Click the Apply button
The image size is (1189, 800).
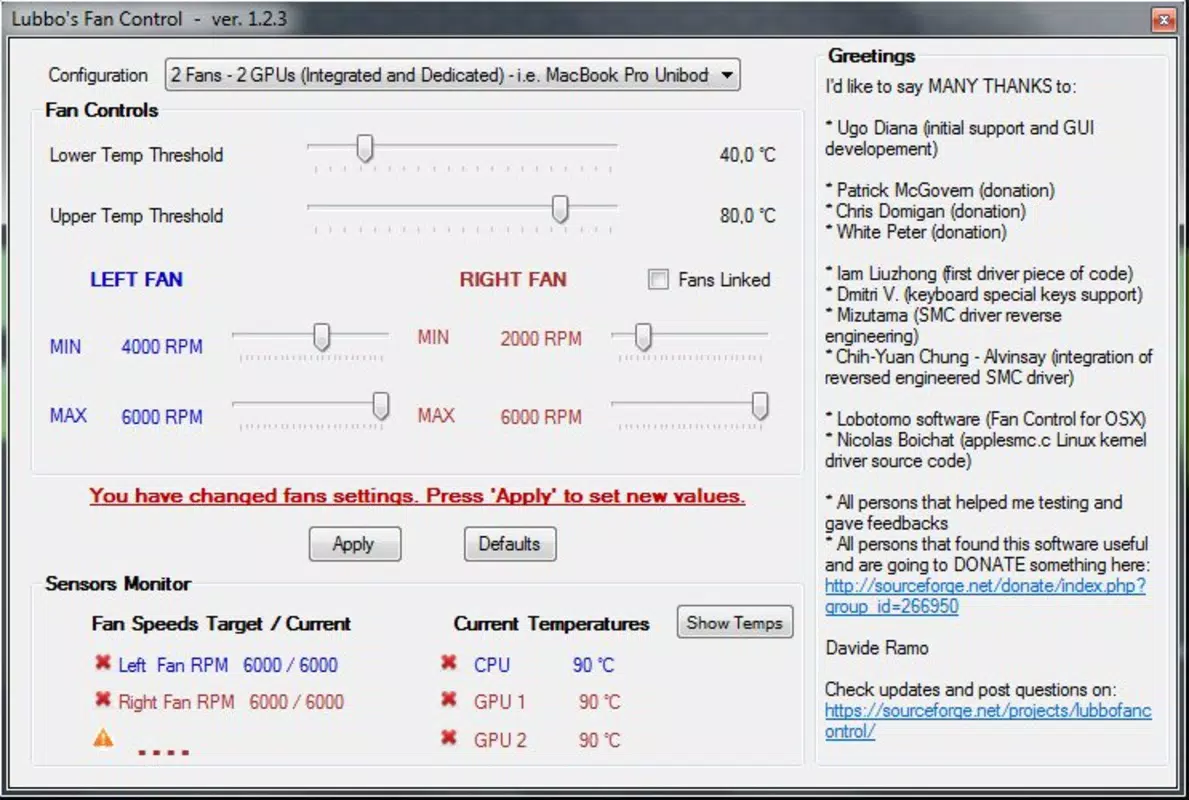point(354,544)
